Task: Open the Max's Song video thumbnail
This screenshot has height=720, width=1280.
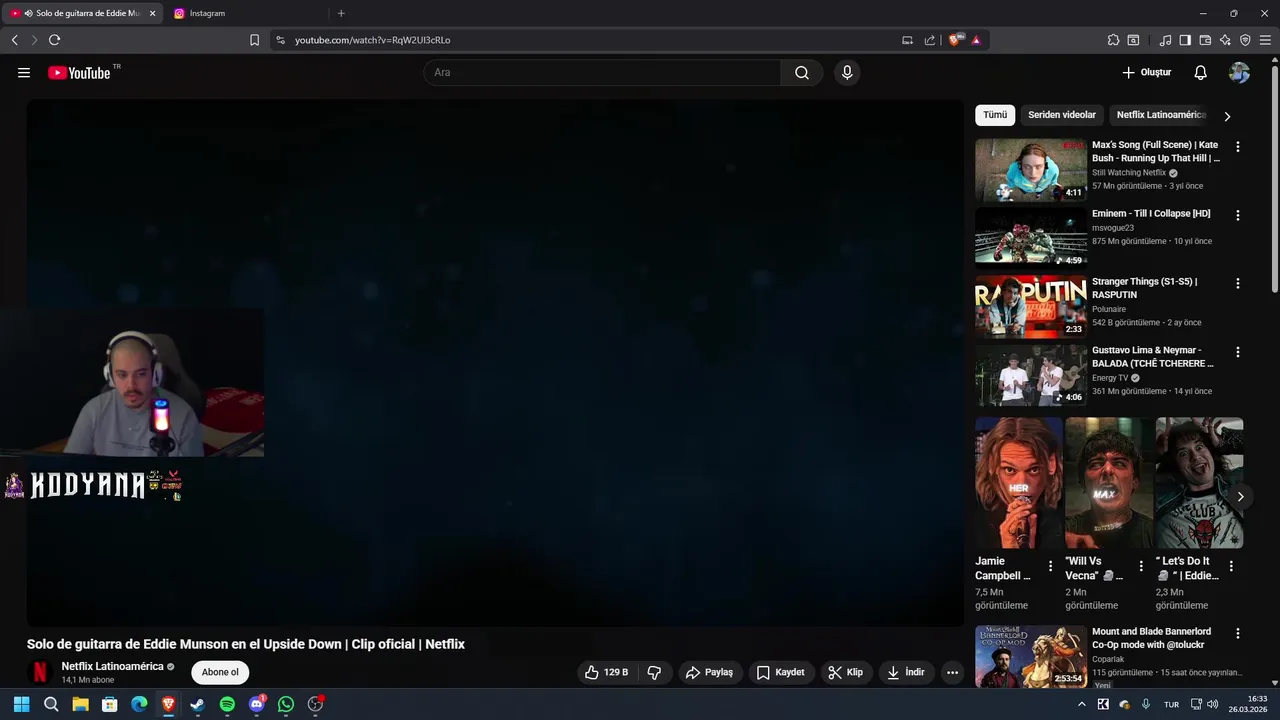Action: click(x=1031, y=170)
